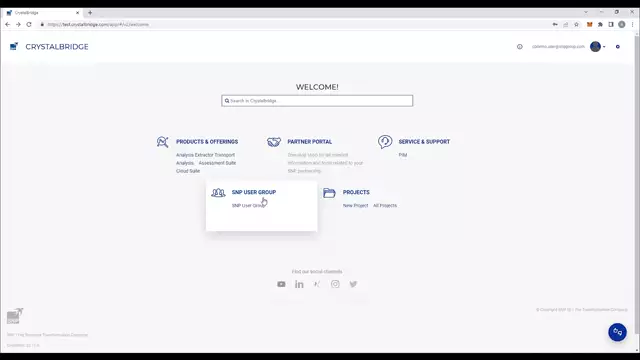Close the CrystalBridge browser tab

(78, 13)
